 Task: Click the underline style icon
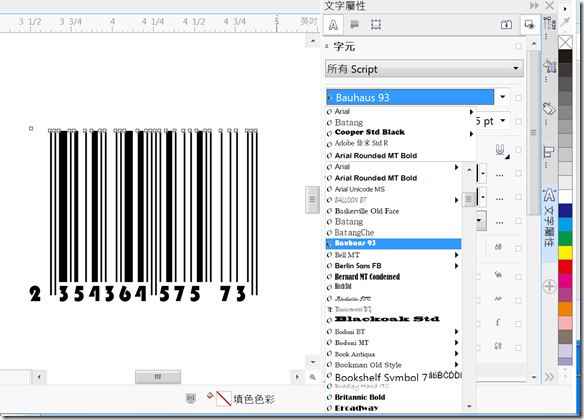tap(501, 151)
